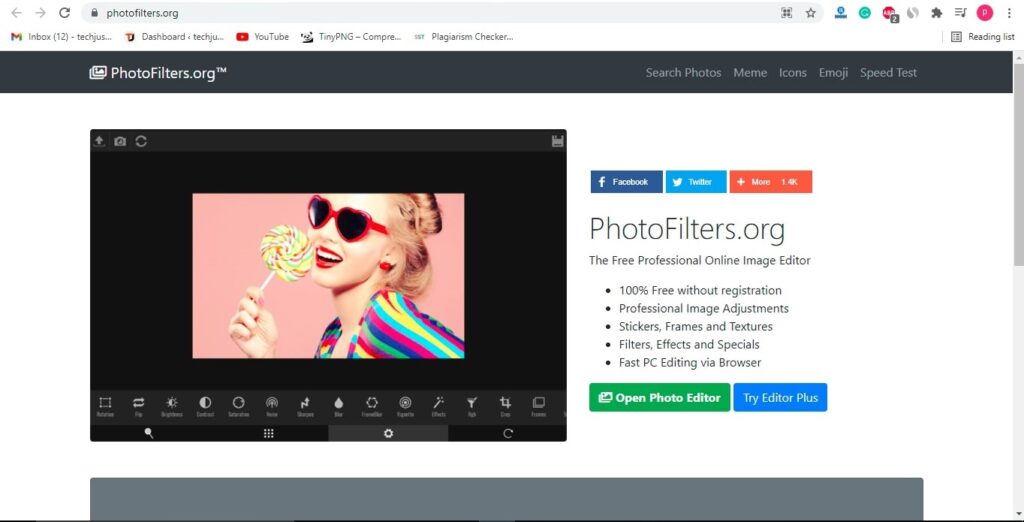
Task: Open the Search Photos menu link
Action: pyautogui.click(x=683, y=73)
